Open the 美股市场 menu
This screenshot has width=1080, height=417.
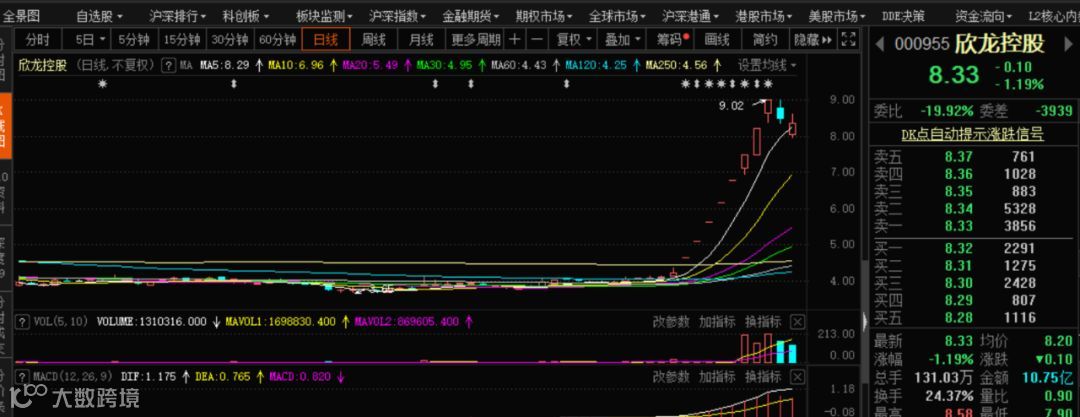tap(837, 15)
